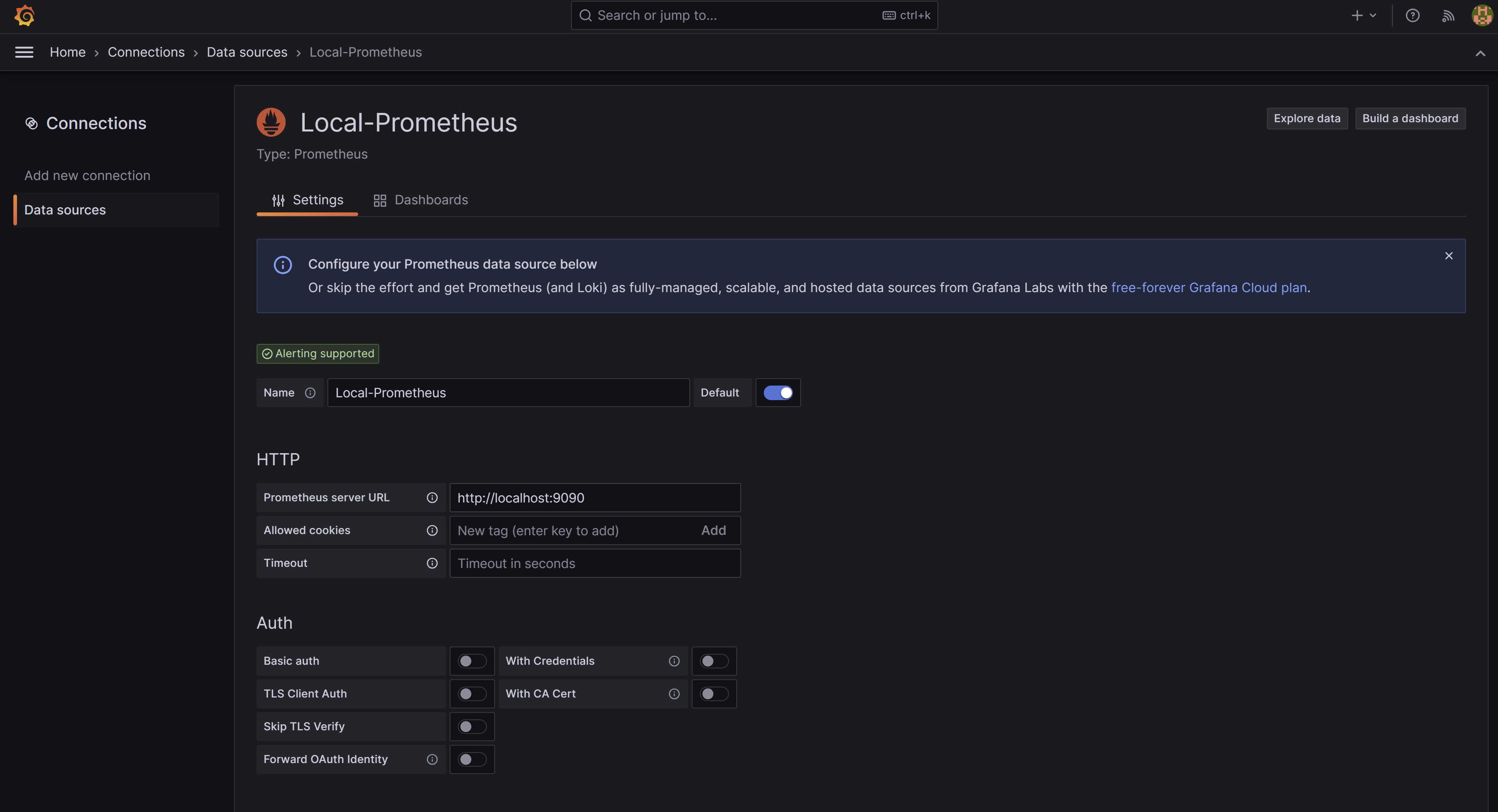Collapse the top bar with chevron

1480,53
